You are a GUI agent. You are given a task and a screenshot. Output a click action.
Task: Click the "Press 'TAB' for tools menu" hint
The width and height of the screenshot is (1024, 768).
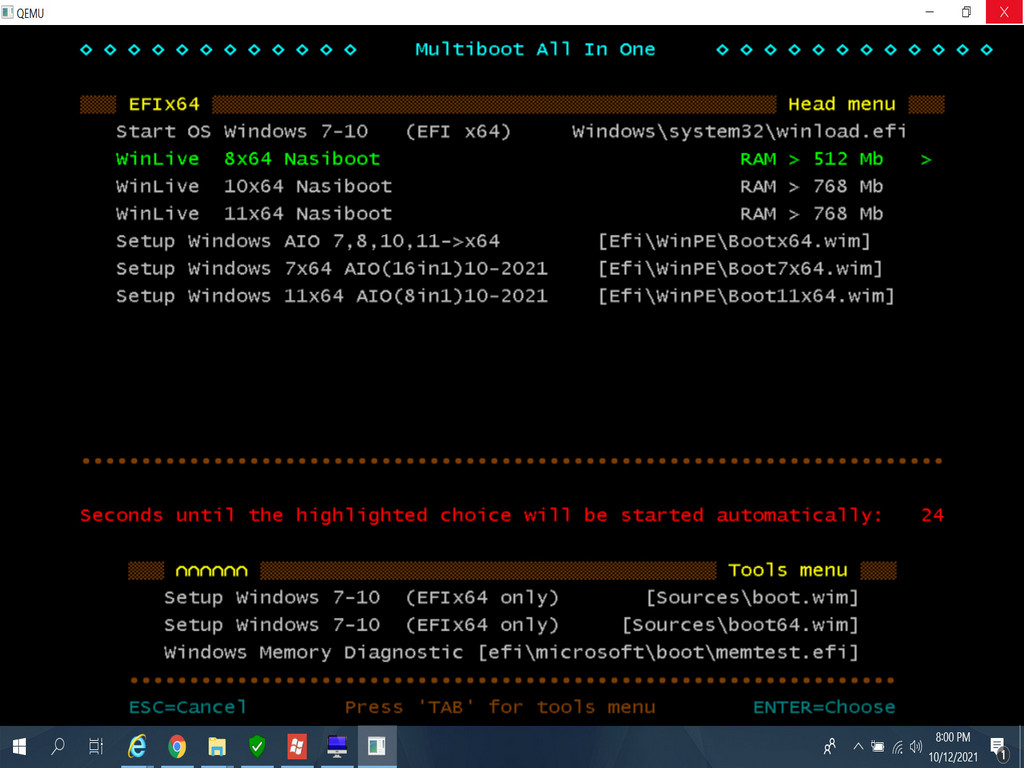click(x=500, y=707)
